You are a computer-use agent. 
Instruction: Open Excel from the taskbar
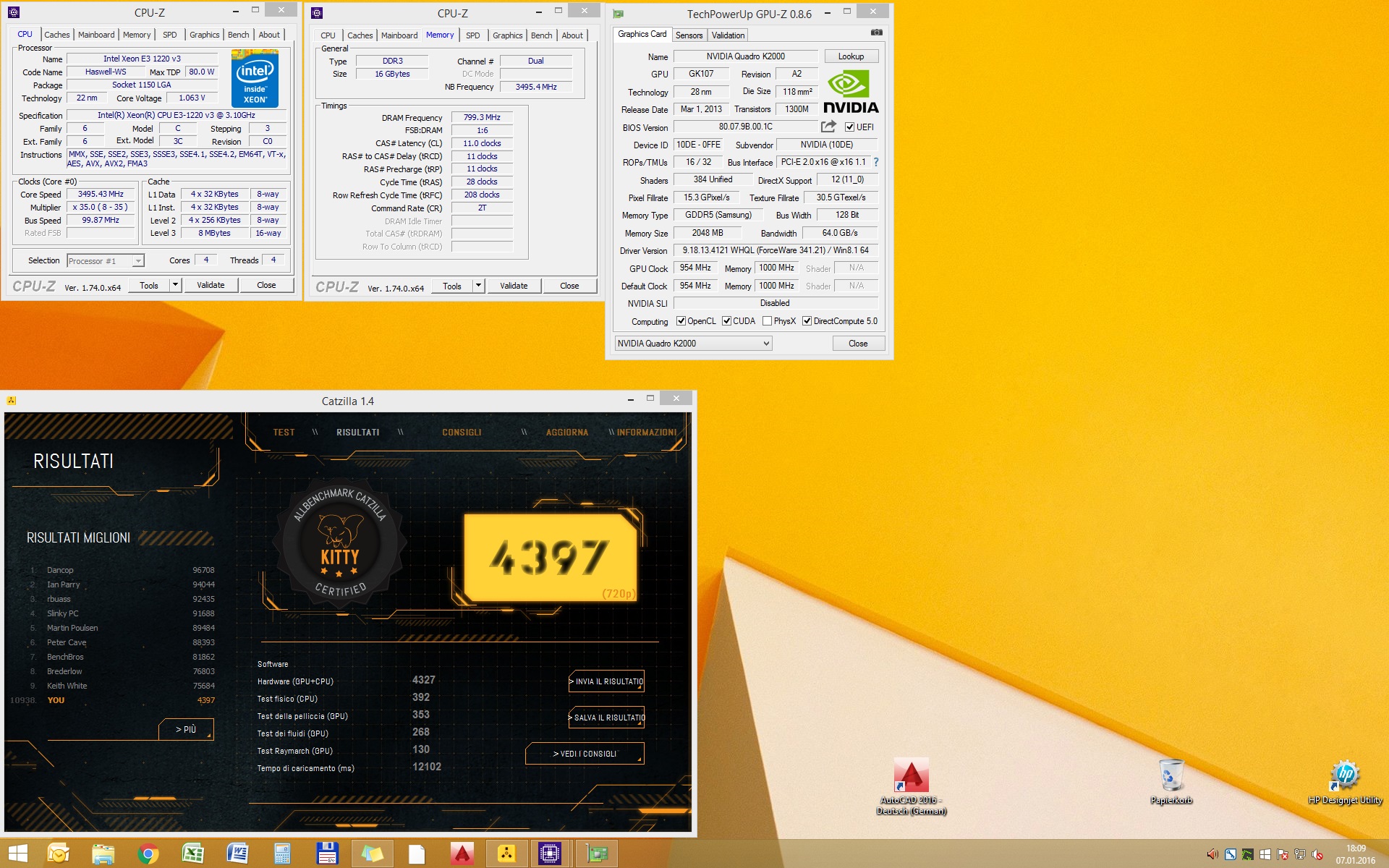coord(192,854)
